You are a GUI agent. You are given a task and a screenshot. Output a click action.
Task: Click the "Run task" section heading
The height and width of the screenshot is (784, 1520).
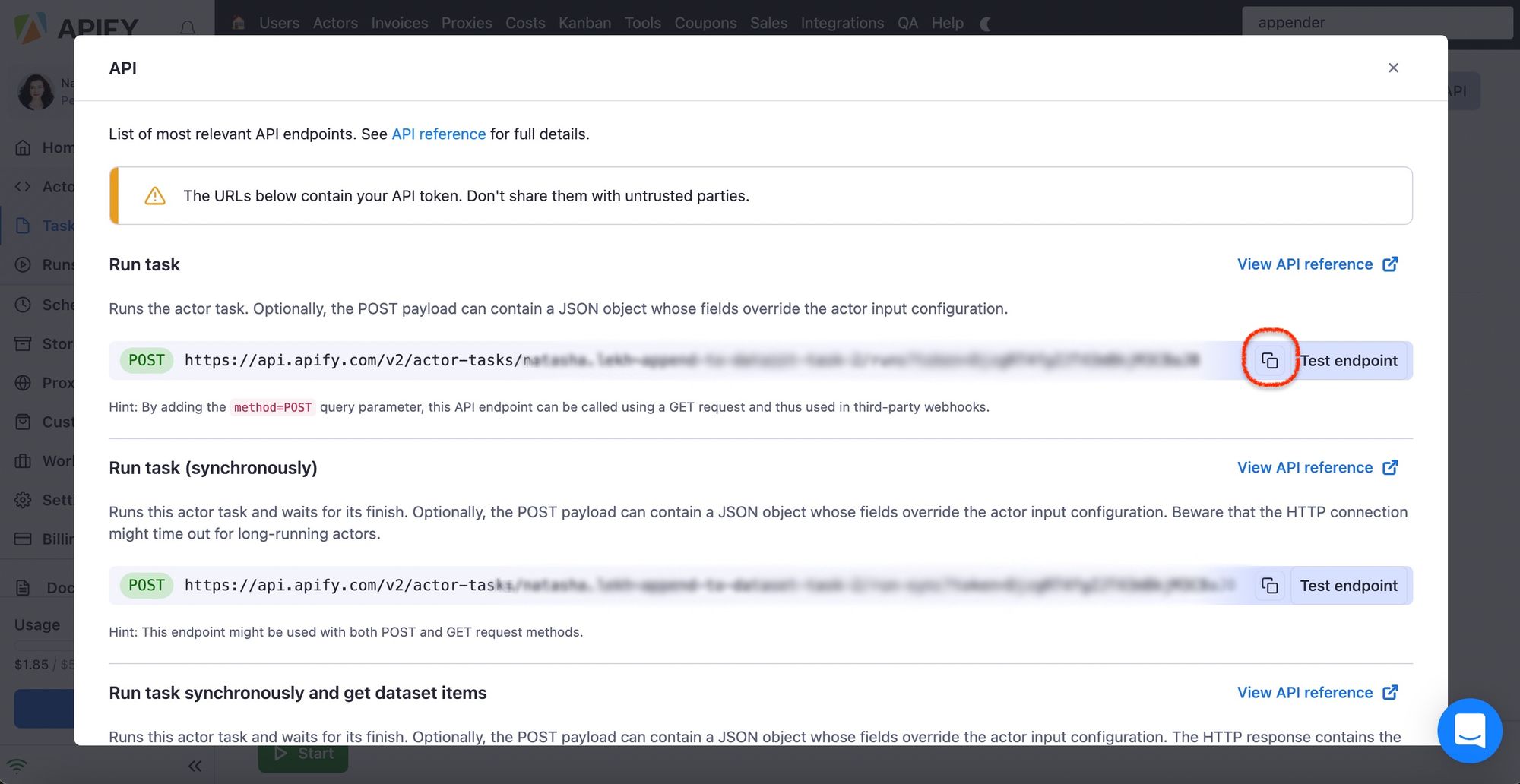click(x=144, y=264)
